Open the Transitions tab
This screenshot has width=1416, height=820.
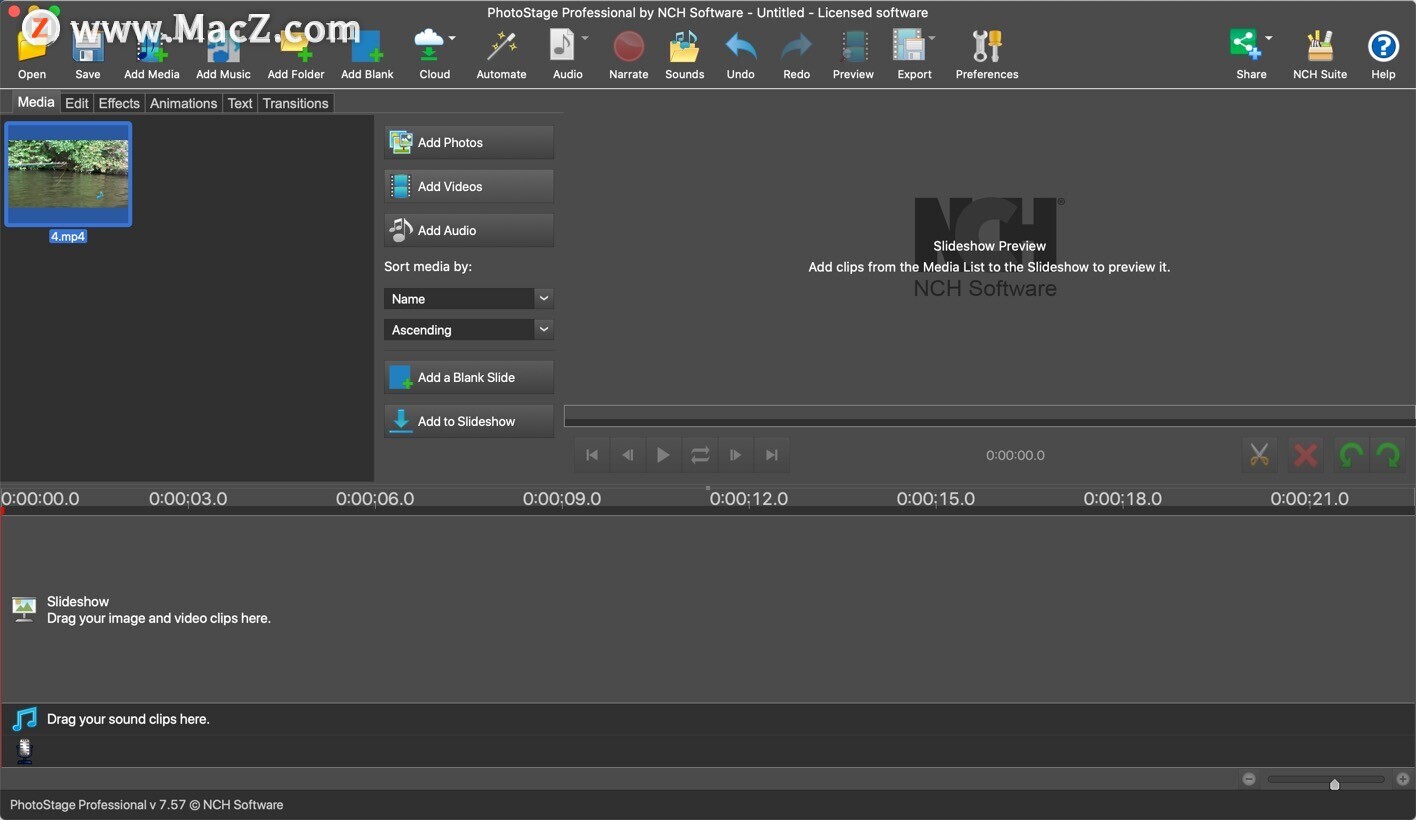295,103
